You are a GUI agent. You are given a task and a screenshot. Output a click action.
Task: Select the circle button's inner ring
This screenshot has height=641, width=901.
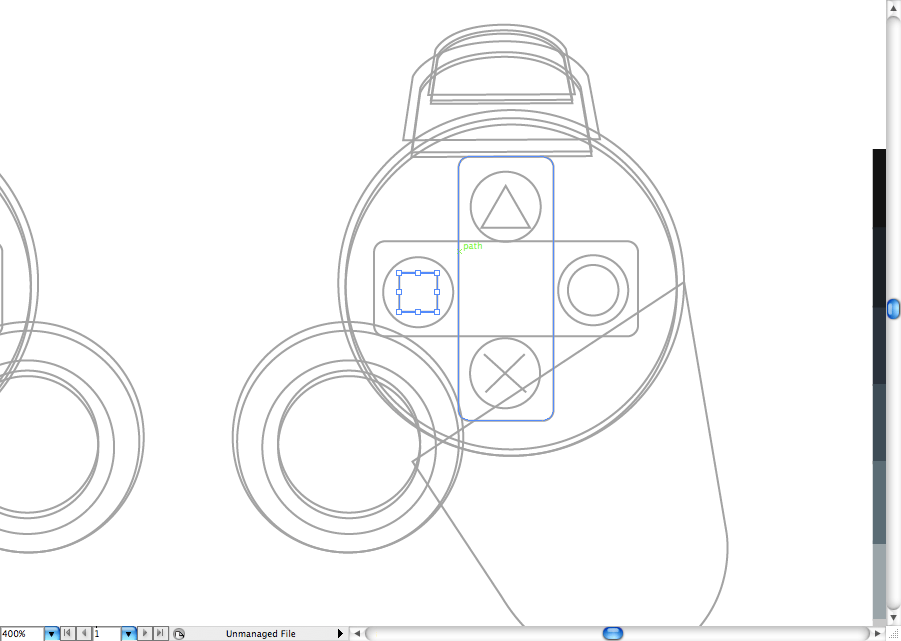(x=593, y=290)
